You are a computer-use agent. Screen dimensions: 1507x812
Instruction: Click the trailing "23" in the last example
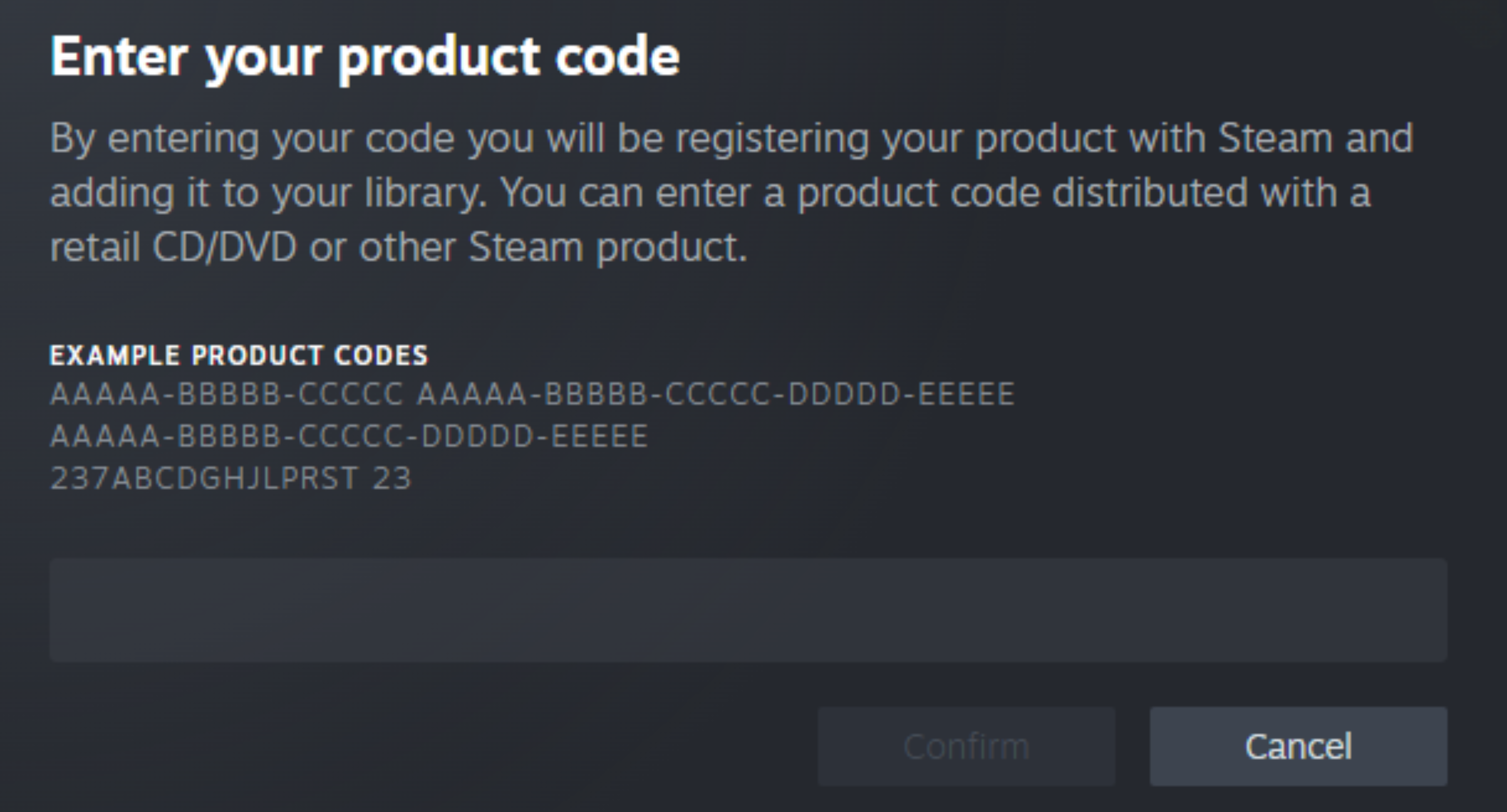coord(392,478)
